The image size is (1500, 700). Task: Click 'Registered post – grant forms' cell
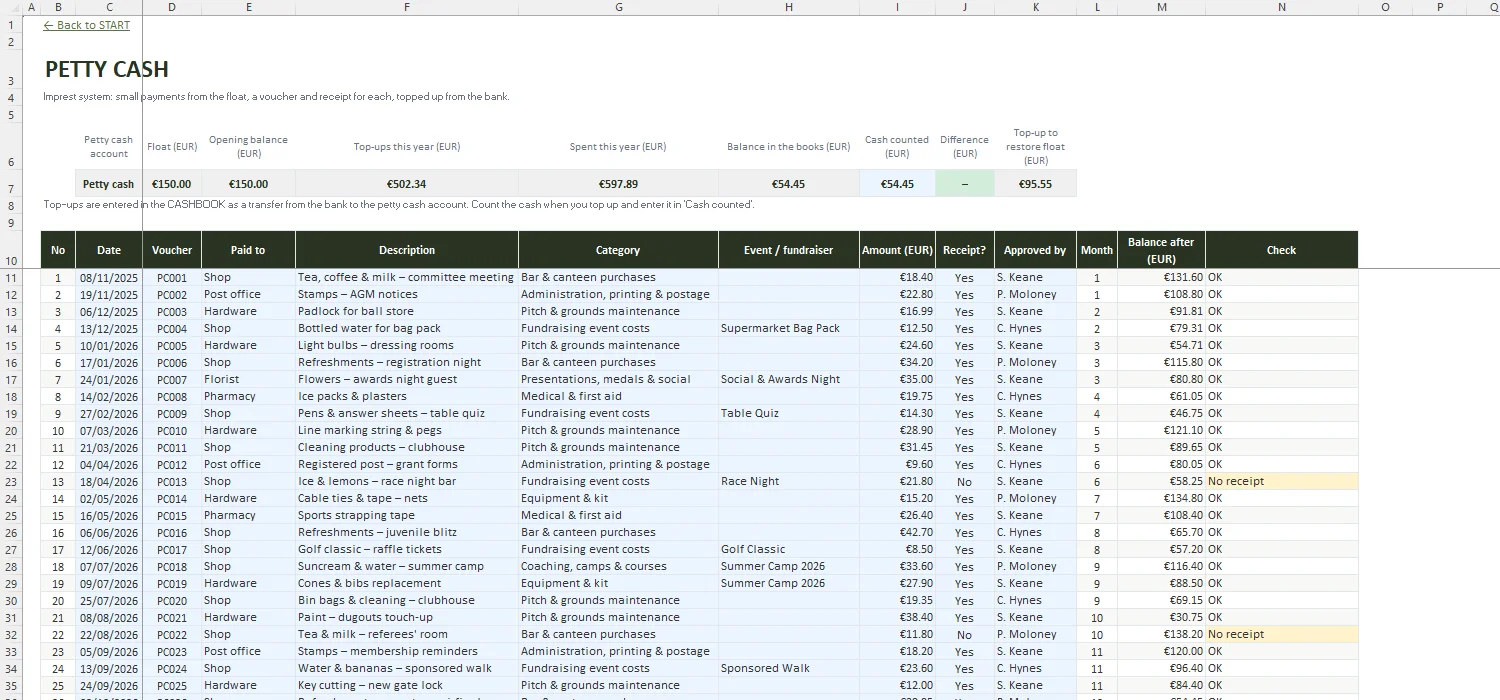pos(407,464)
